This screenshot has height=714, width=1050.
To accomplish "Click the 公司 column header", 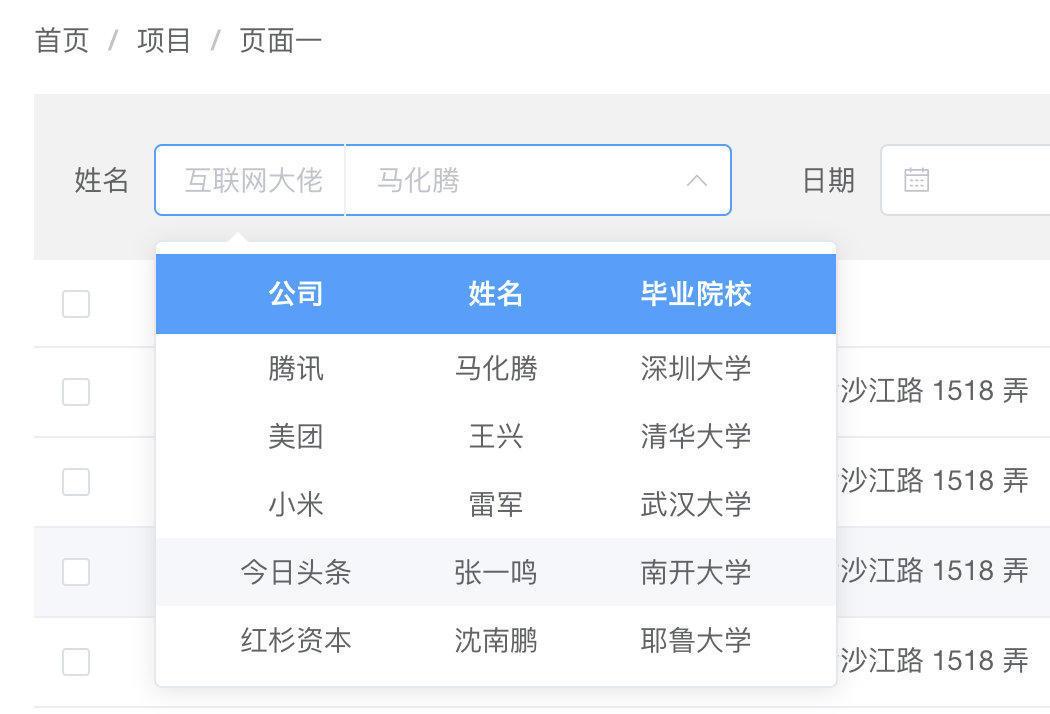I will [296, 293].
